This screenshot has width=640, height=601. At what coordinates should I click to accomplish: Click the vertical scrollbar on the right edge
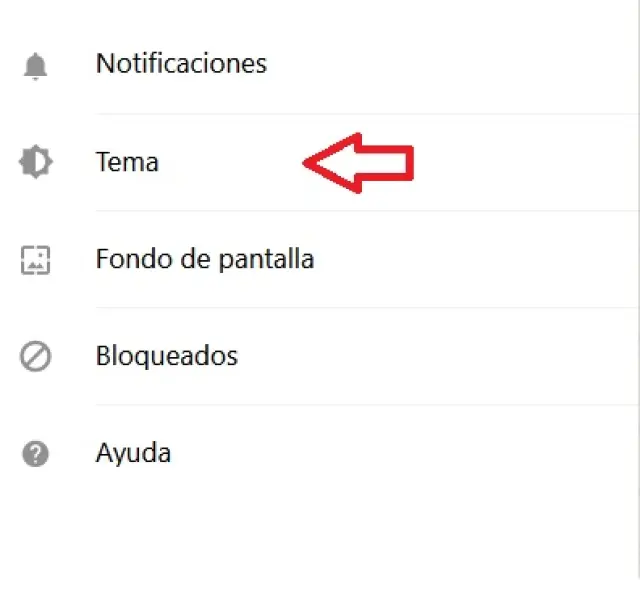click(638, 290)
